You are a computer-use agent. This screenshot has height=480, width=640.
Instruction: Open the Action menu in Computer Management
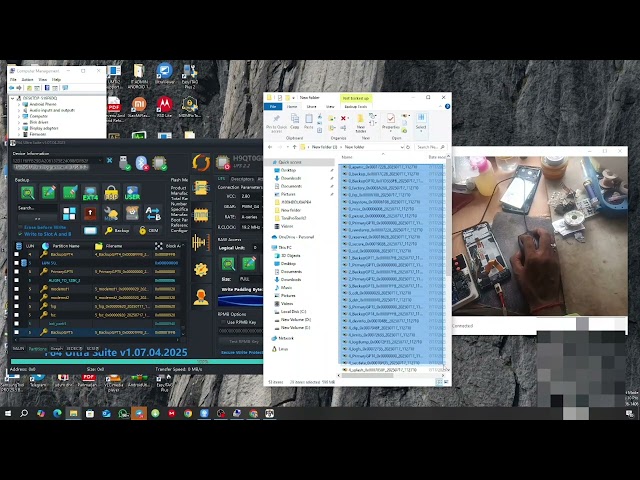pyautogui.click(x=27, y=80)
